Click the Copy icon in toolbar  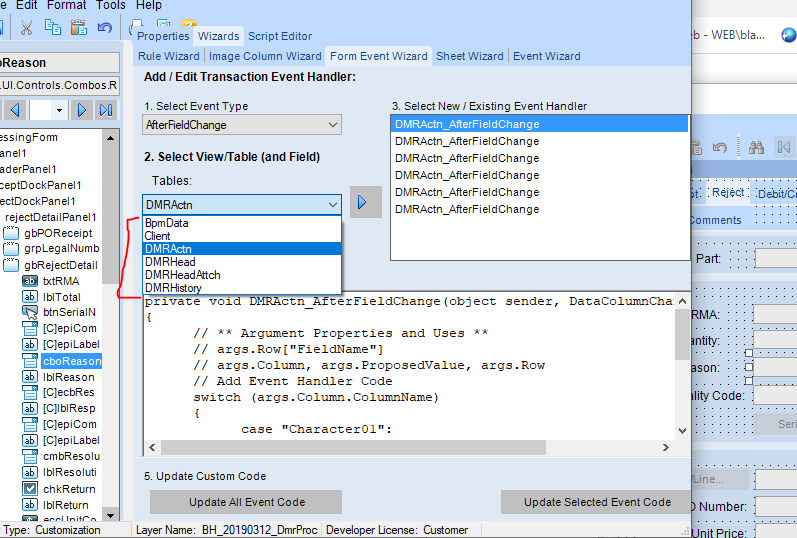[53, 27]
